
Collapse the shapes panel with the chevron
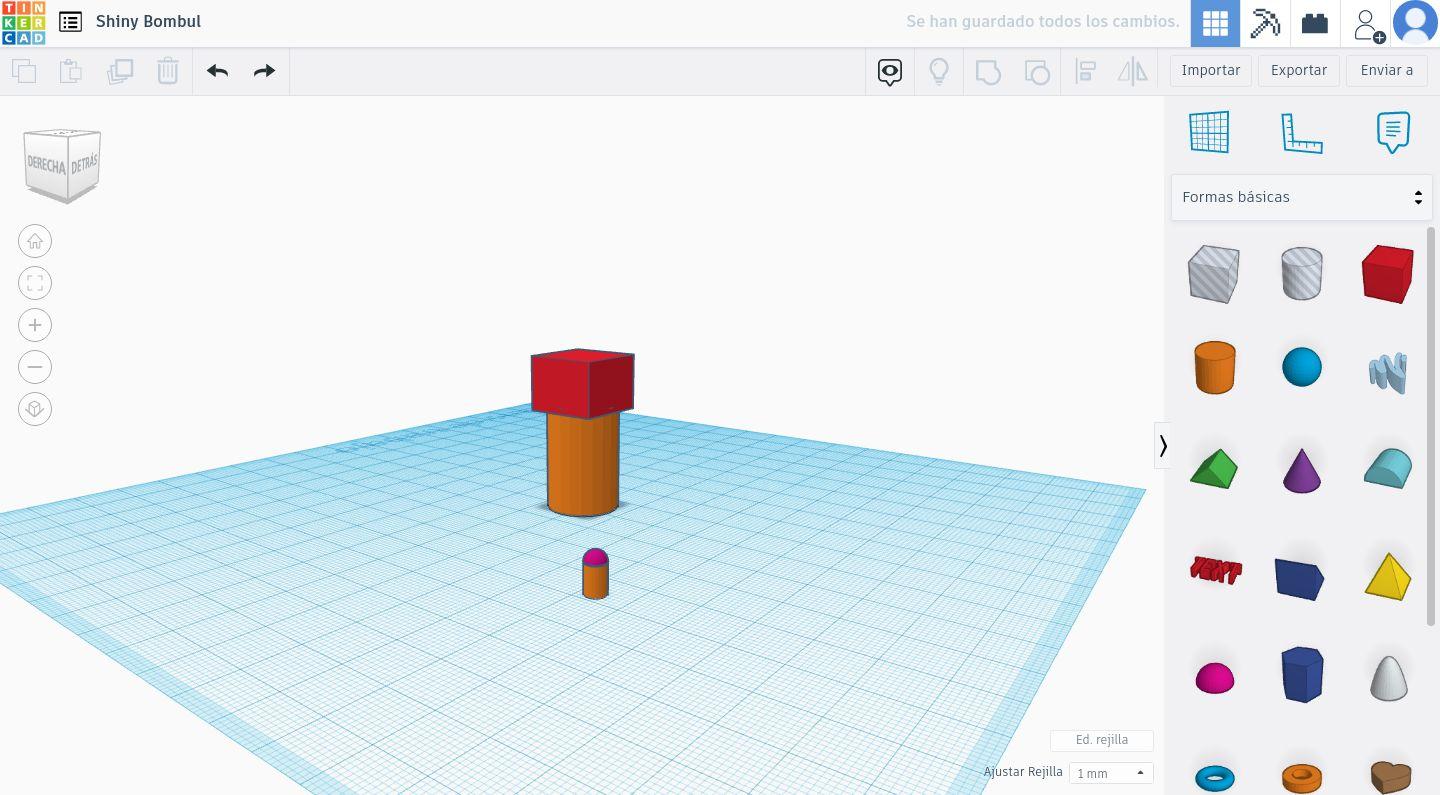(1162, 445)
